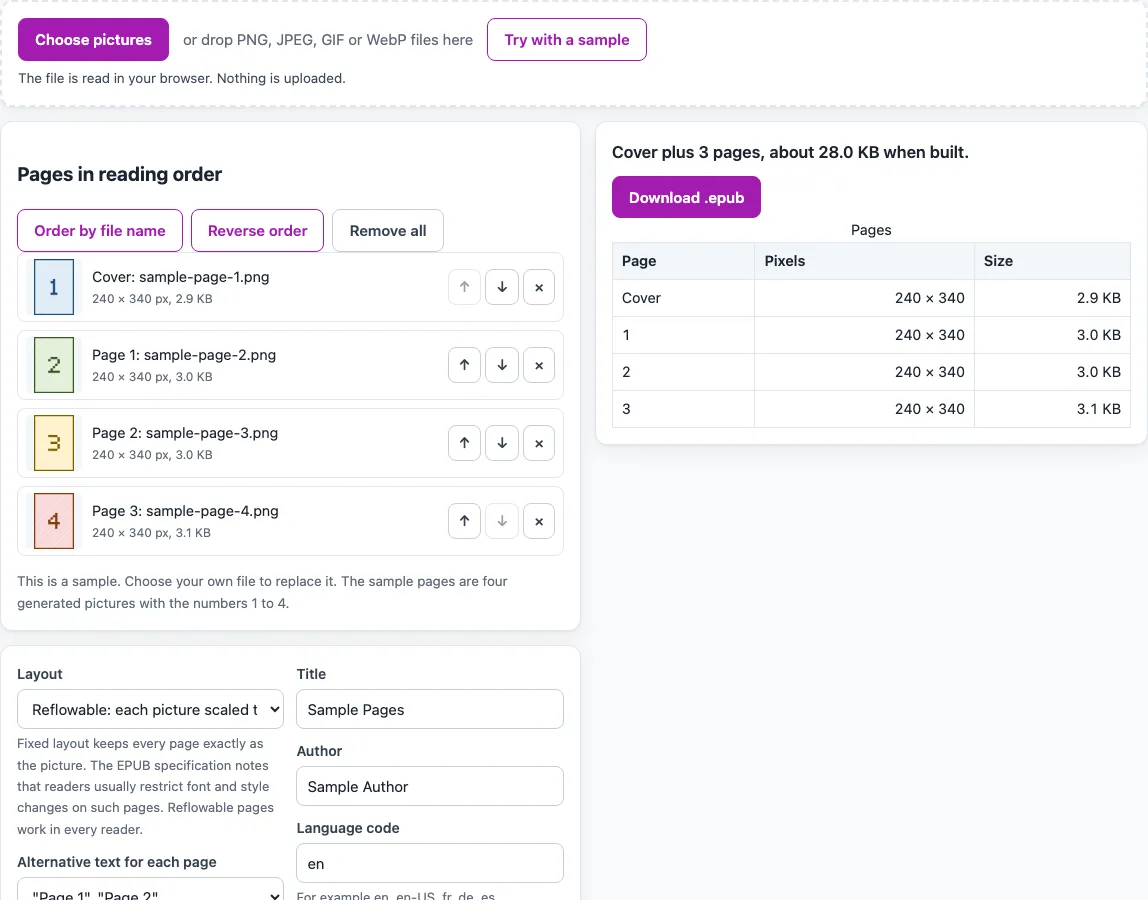Select the yellow page 3 thumbnail
1148x900 pixels.
pyautogui.click(x=54, y=443)
